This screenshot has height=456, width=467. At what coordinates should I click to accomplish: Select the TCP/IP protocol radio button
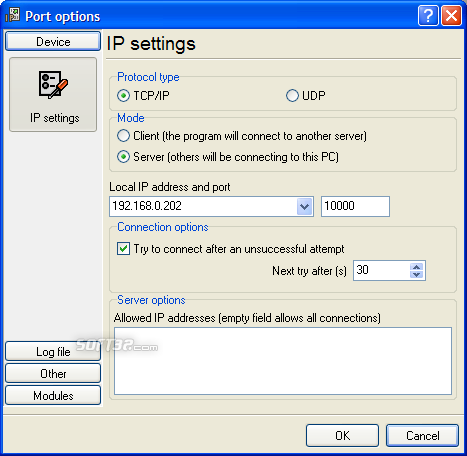(x=123, y=96)
